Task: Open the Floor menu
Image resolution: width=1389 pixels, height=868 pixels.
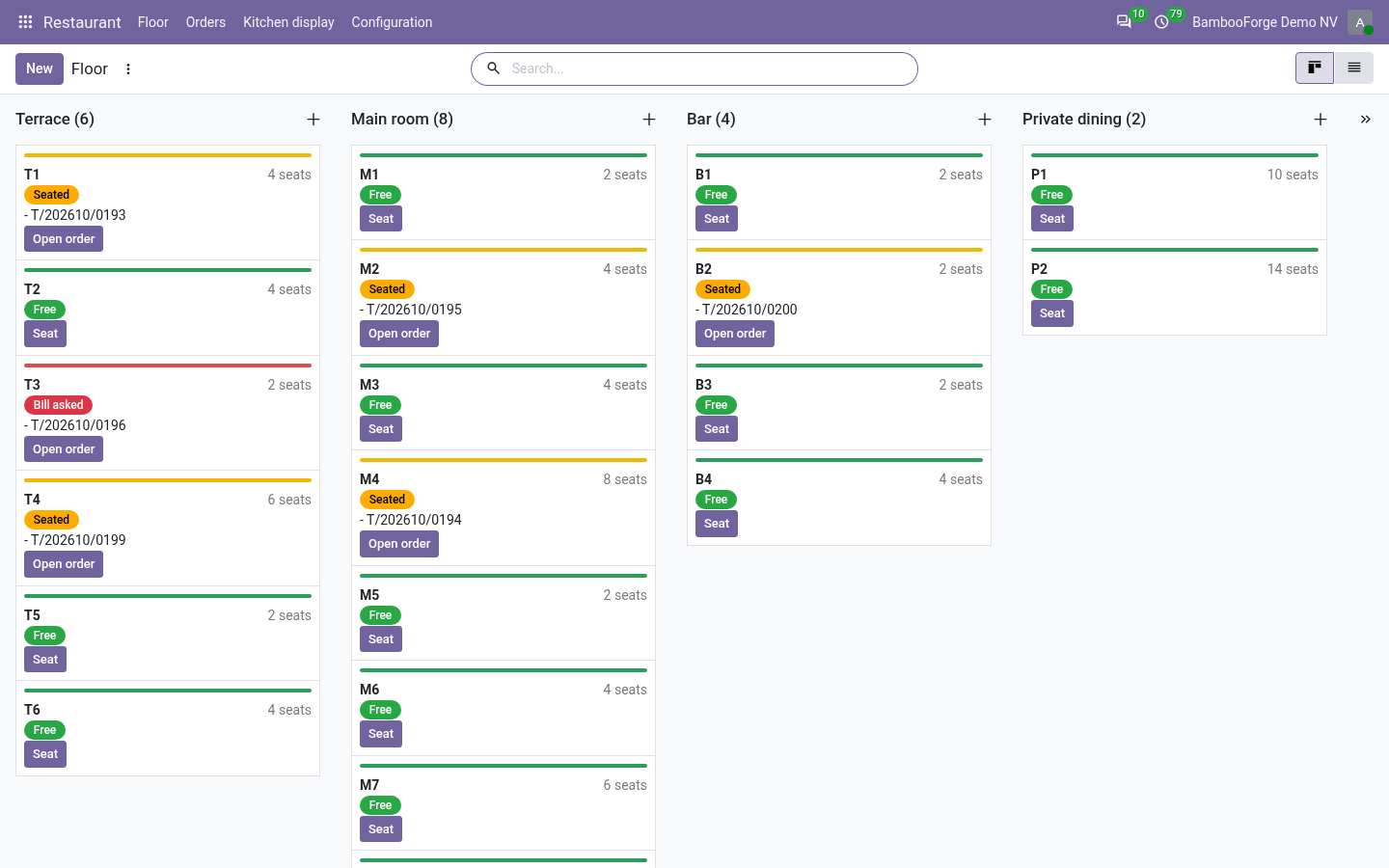Action: 152,22
